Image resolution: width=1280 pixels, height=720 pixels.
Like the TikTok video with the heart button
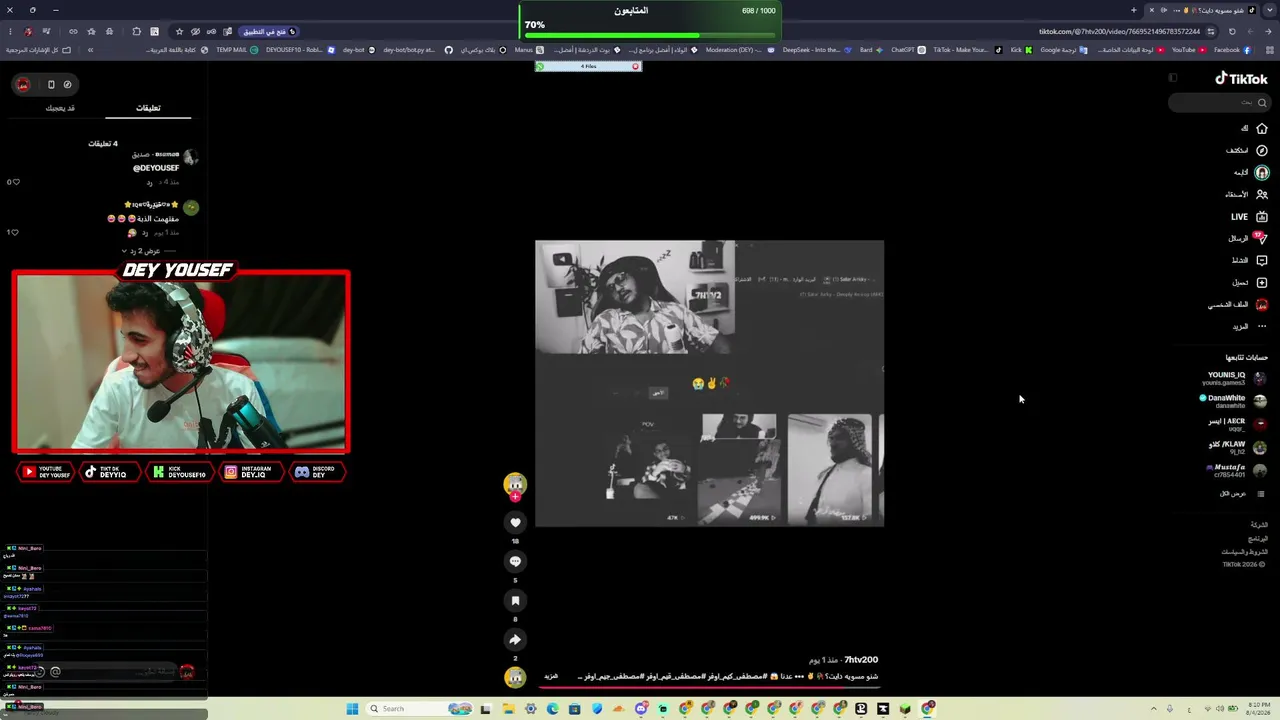point(515,522)
